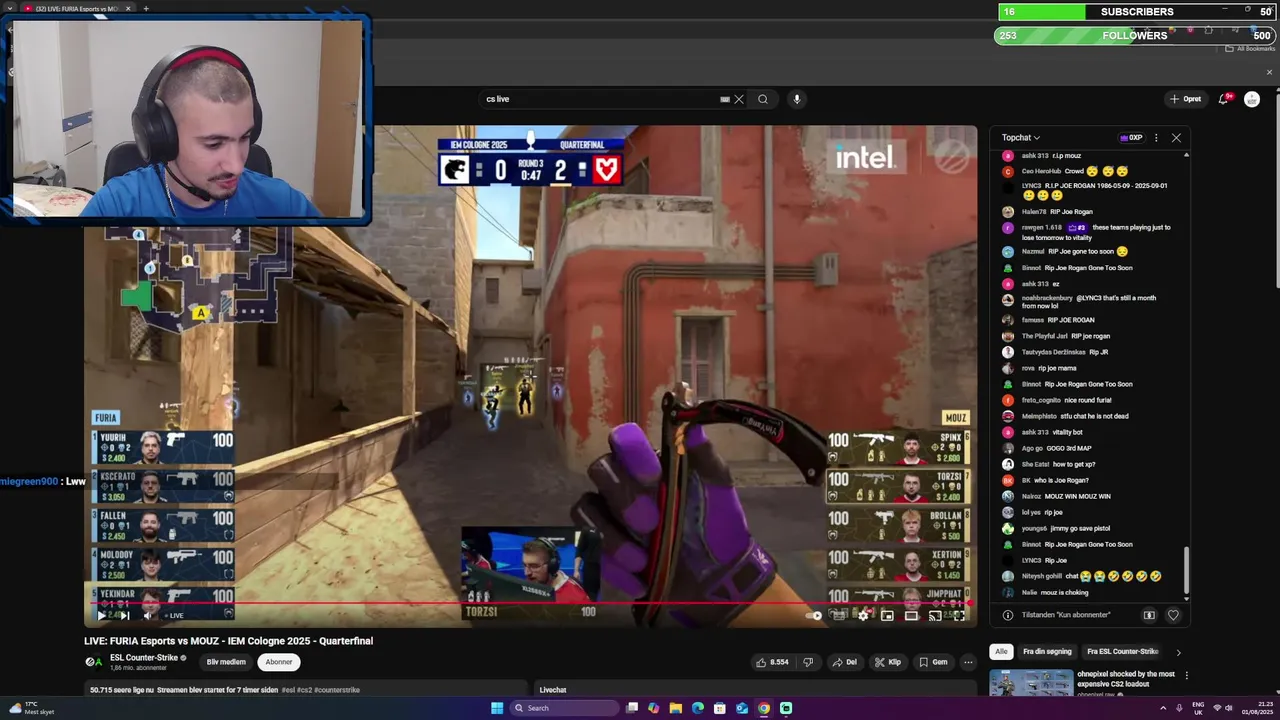The width and height of the screenshot is (1280, 720).
Task: Create a clip with the Klip button
Action: click(888, 662)
